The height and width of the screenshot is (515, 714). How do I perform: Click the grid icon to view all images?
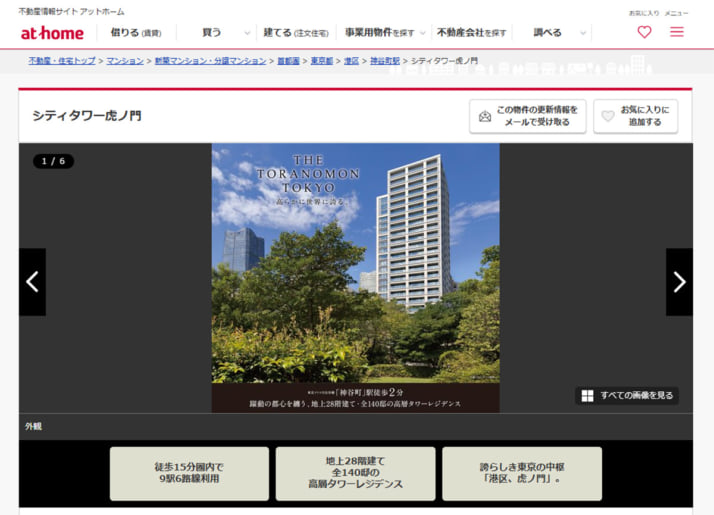(588, 396)
